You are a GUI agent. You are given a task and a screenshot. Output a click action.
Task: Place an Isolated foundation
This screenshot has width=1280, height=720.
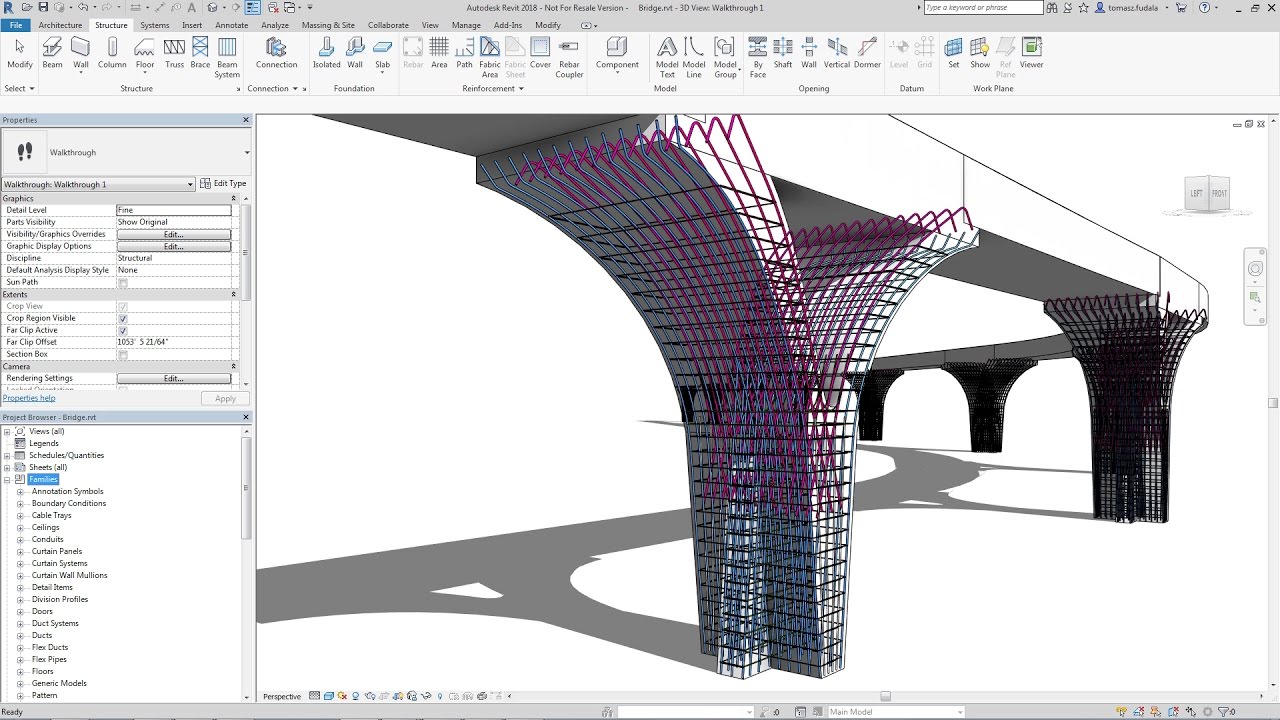(x=326, y=54)
